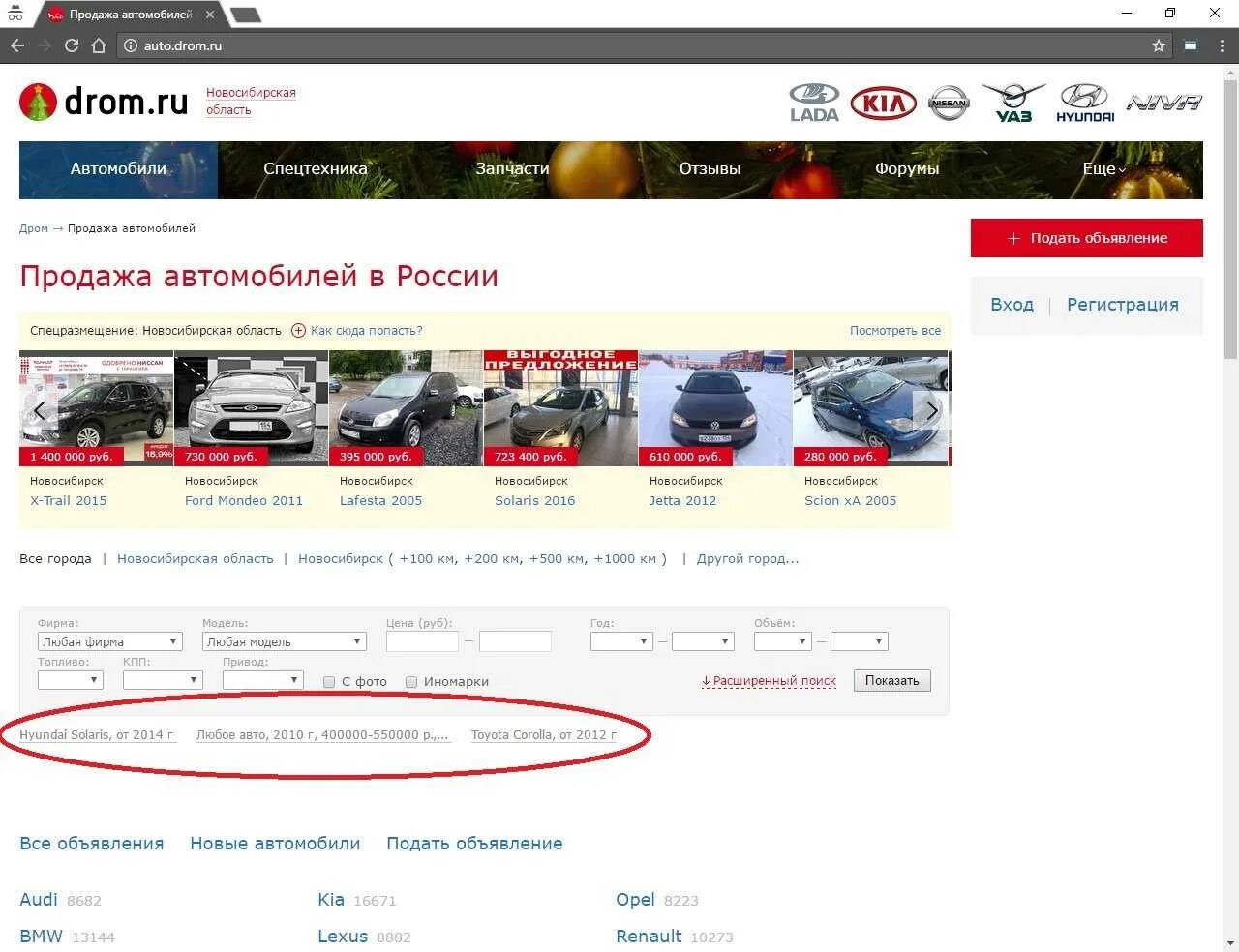Click site info icon in address bar
Image resolution: width=1239 pixels, height=952 pixels.
pyautogui.click(x=131, y=45)
